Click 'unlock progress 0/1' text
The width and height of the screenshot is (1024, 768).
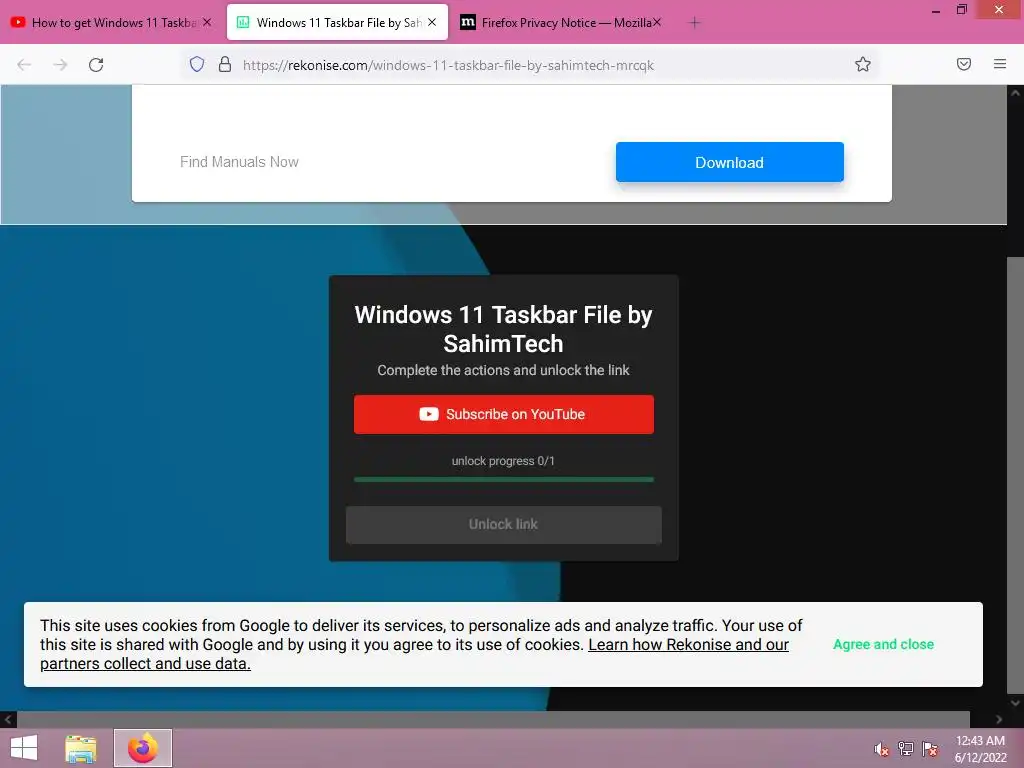[504, 460]
